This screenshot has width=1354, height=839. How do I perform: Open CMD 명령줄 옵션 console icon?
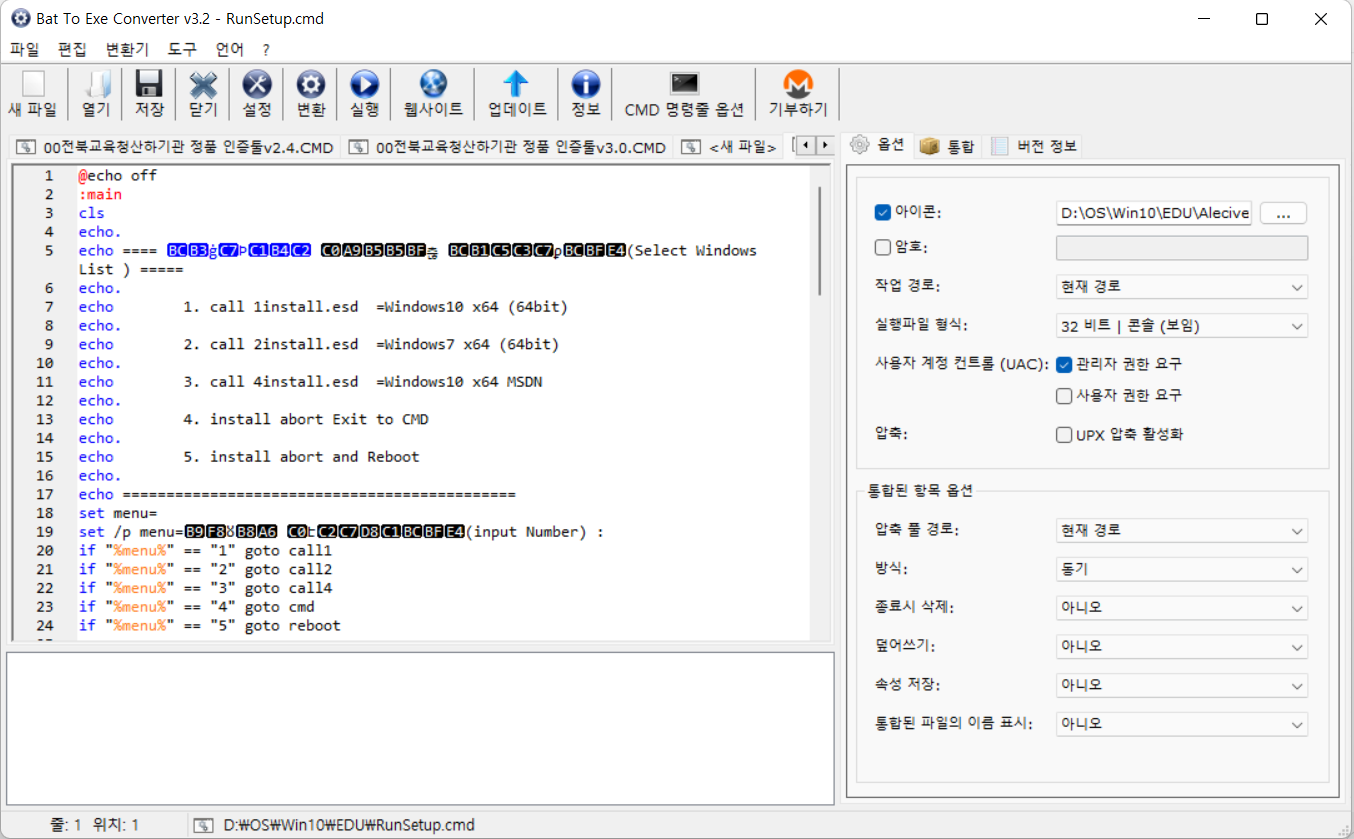(685, 85)
